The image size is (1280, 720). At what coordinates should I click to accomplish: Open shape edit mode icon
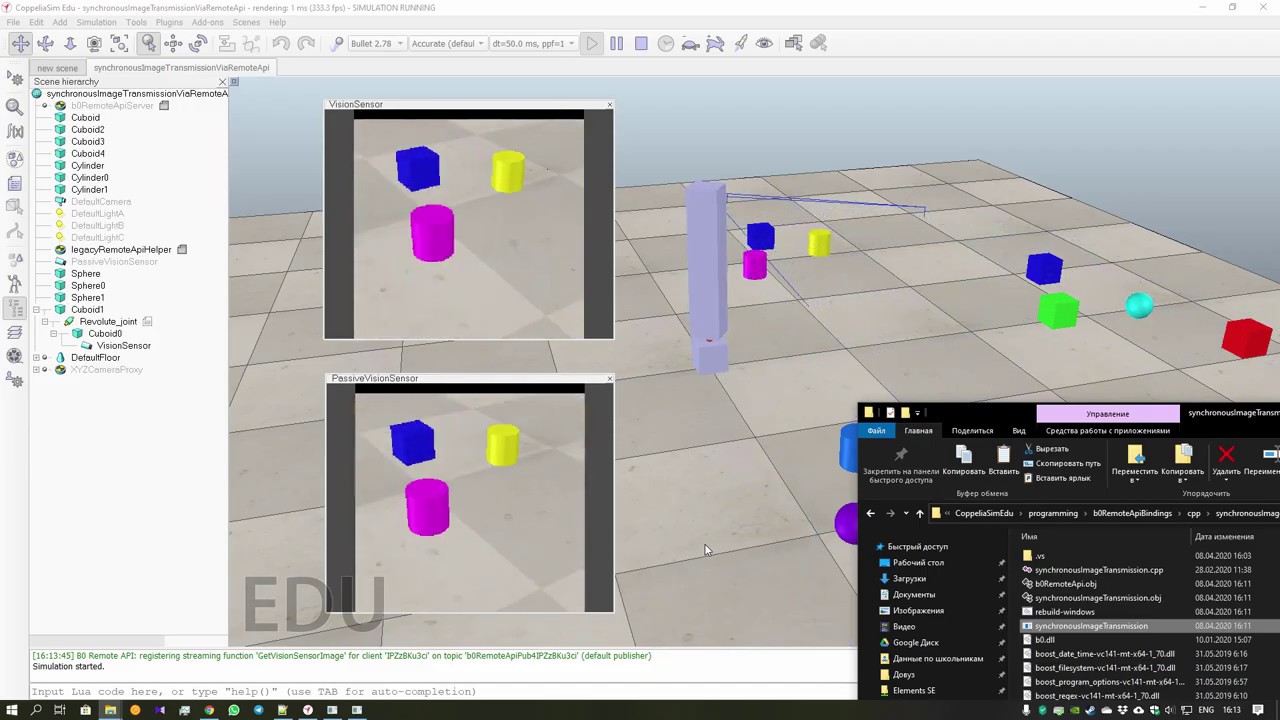15,207
